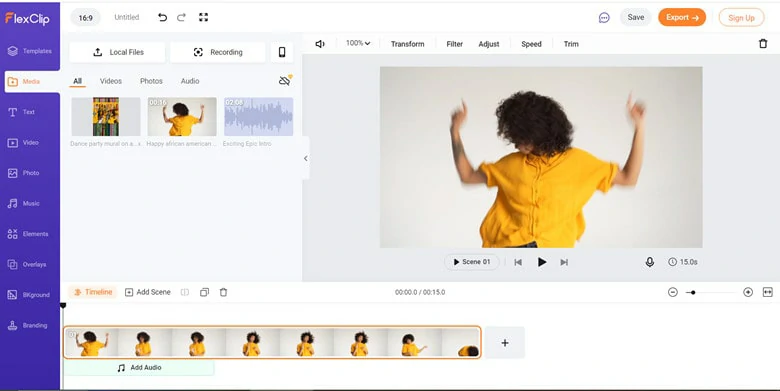This screenshot has height=391, width=780.
Task: Click the undo arrow icon
Action: 162,17
